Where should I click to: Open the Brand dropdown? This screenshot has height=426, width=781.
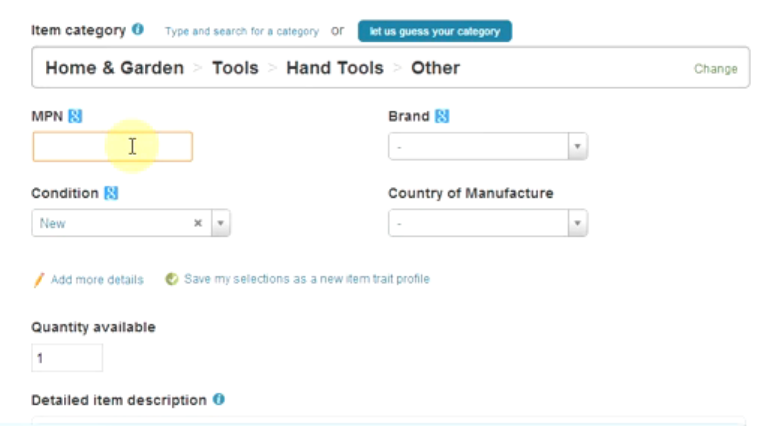(577, 147)
